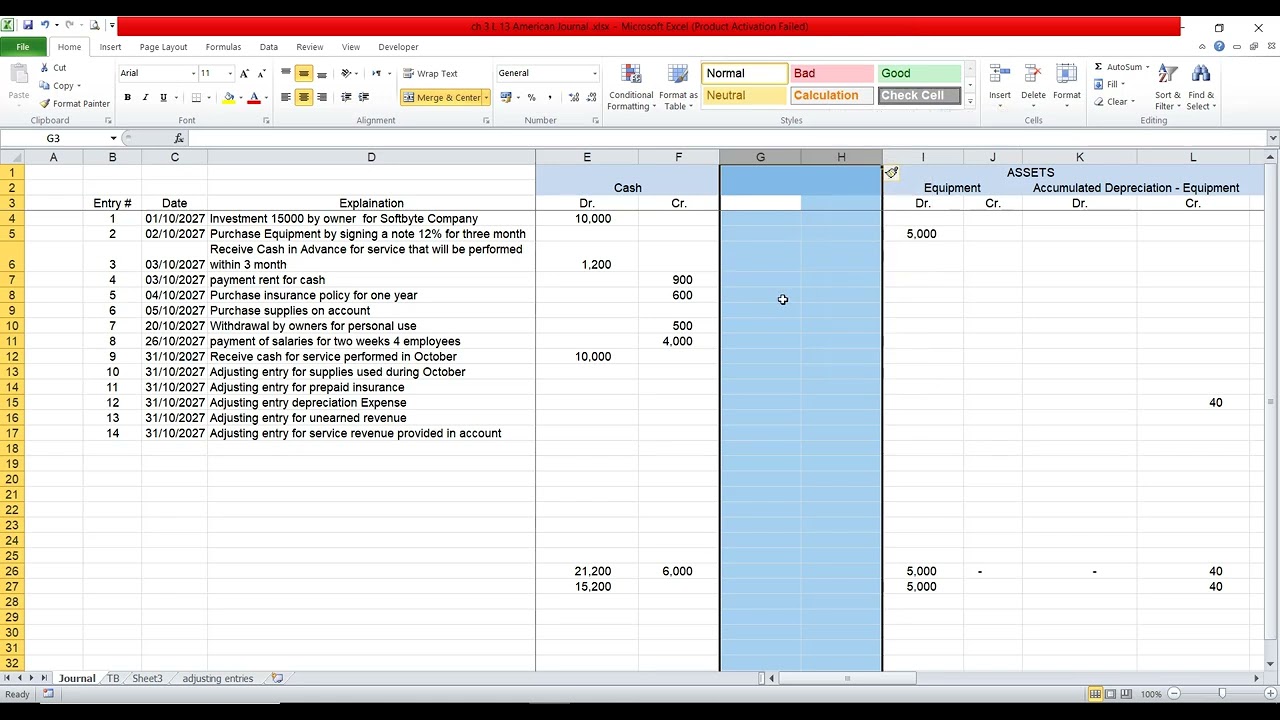
Task: Adjust the zoom level slider
Action: coord(1222,694)
